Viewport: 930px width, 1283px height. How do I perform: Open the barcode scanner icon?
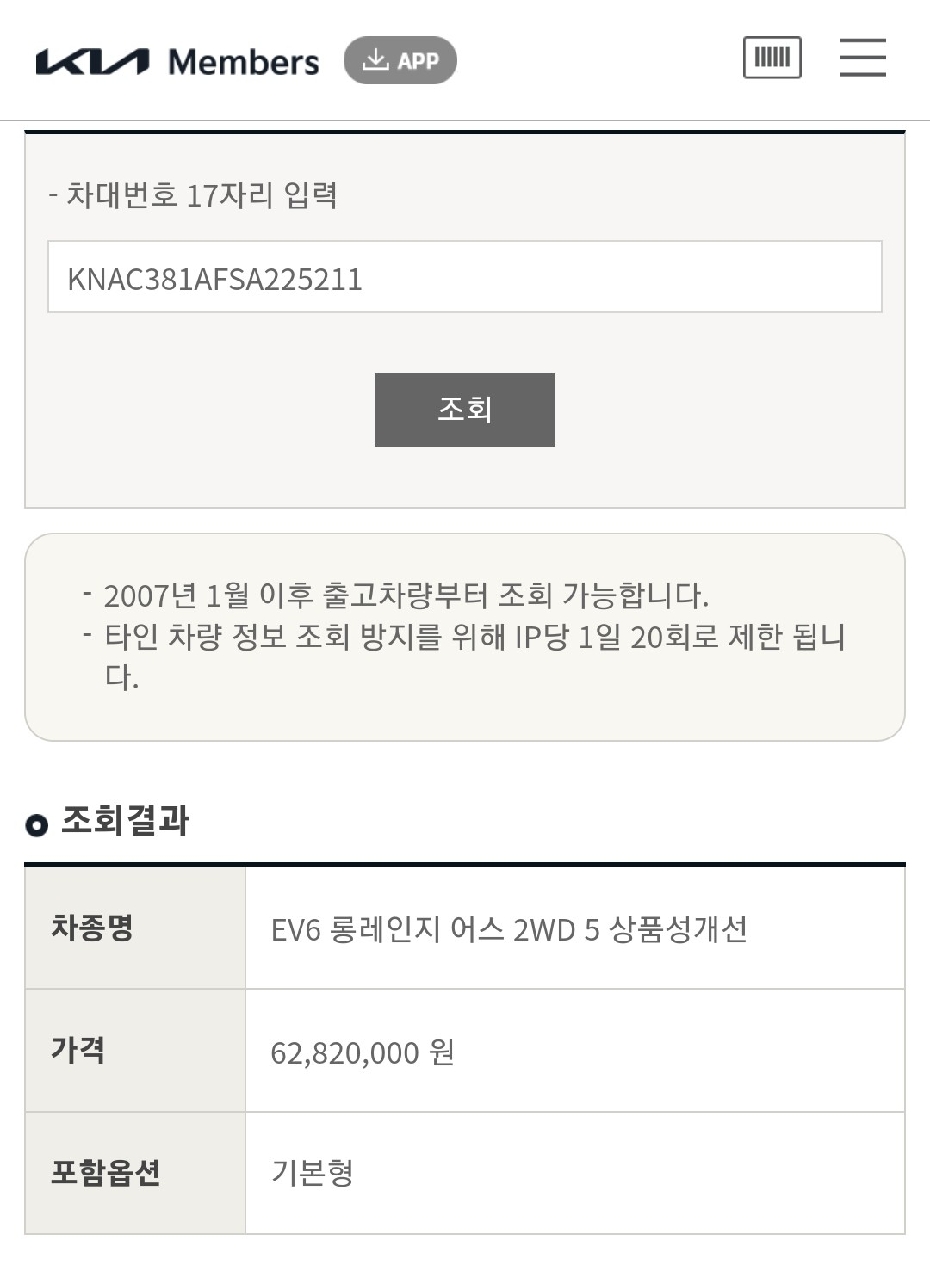[772, 57]
